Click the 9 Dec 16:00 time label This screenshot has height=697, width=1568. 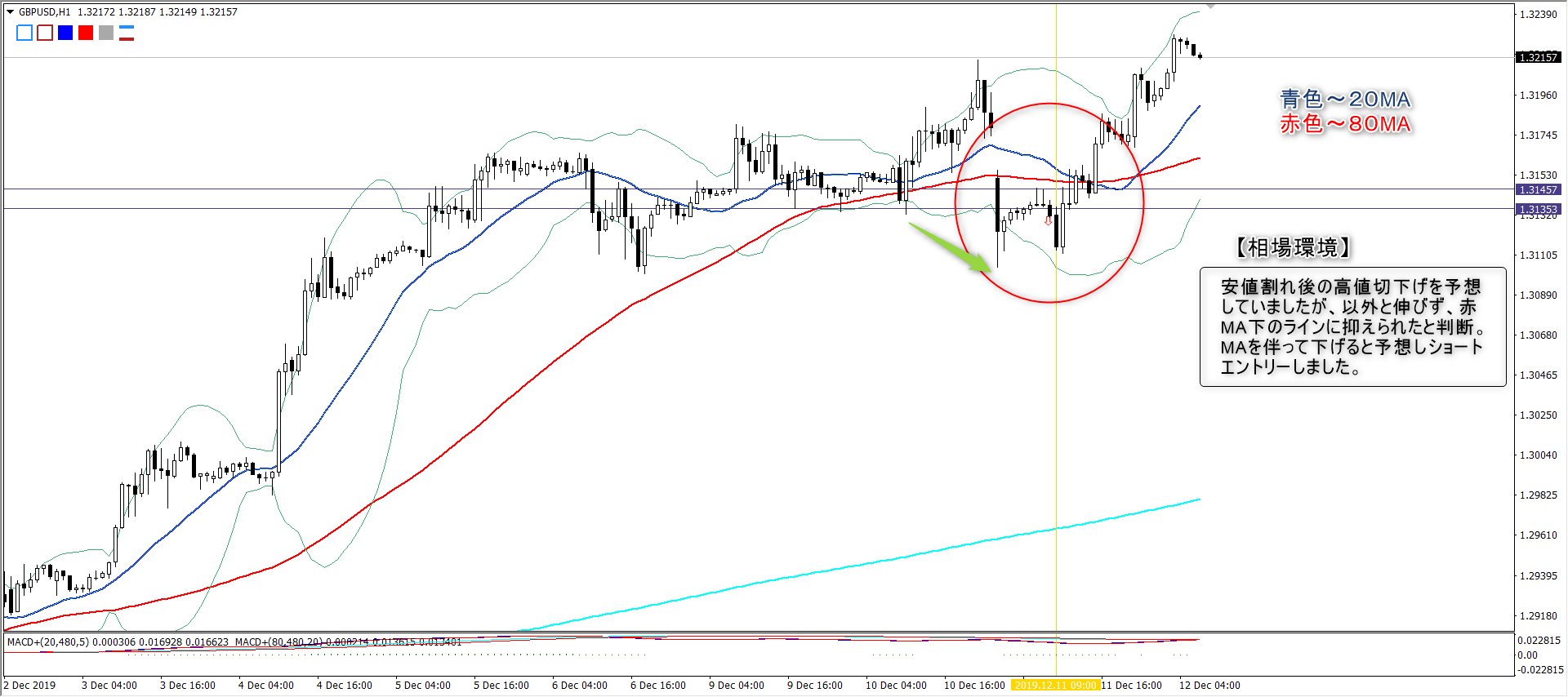(815, 686)
